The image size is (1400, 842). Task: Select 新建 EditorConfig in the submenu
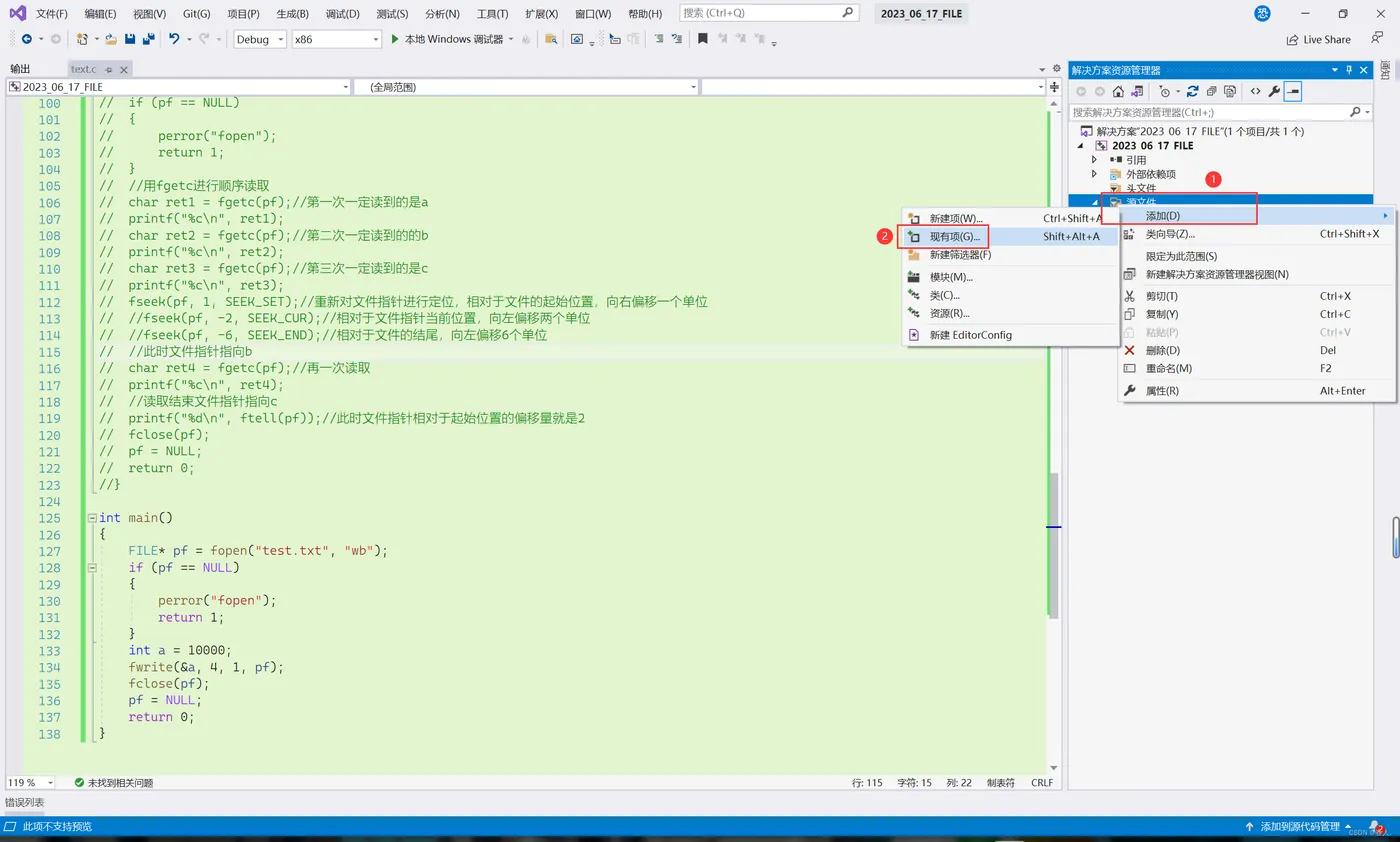1009,335
